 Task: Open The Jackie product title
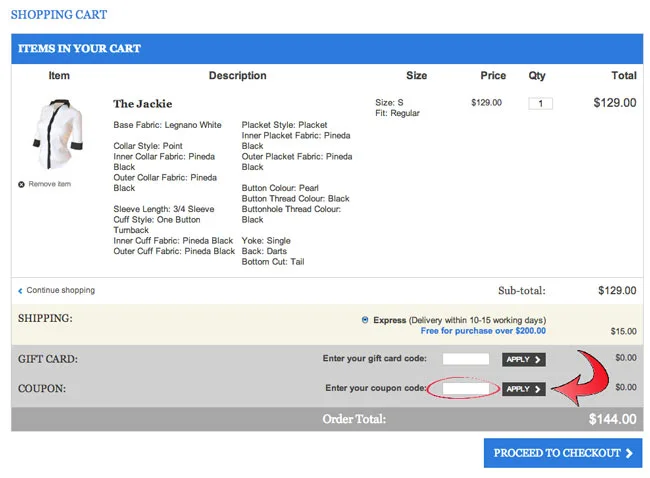tap(142, 104)
